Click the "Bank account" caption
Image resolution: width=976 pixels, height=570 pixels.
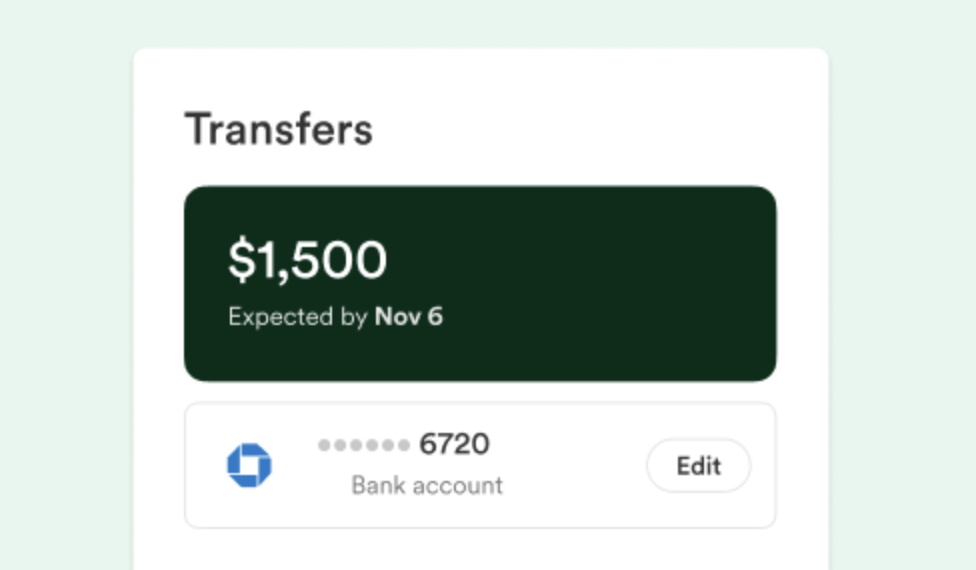[427, 487]
